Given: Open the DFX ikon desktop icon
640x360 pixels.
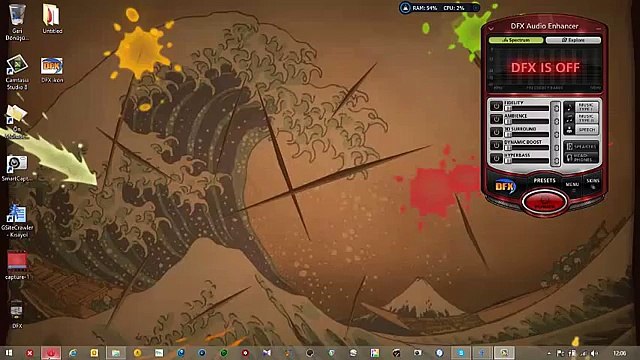Looking at the screenshot, I should (x=52, y=70).
